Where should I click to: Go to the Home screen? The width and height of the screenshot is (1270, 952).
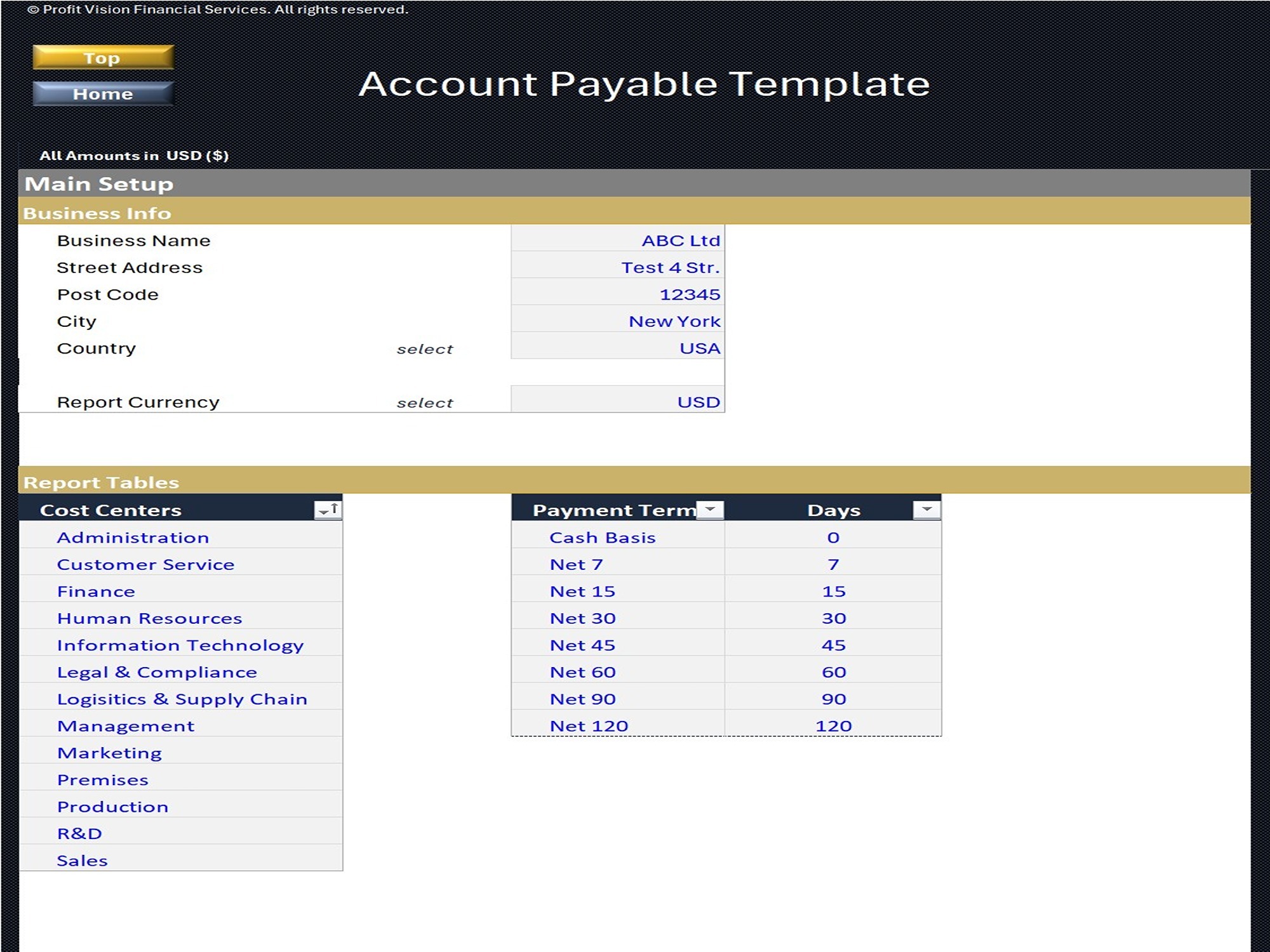pyautogui.click(x=103, y=93)
